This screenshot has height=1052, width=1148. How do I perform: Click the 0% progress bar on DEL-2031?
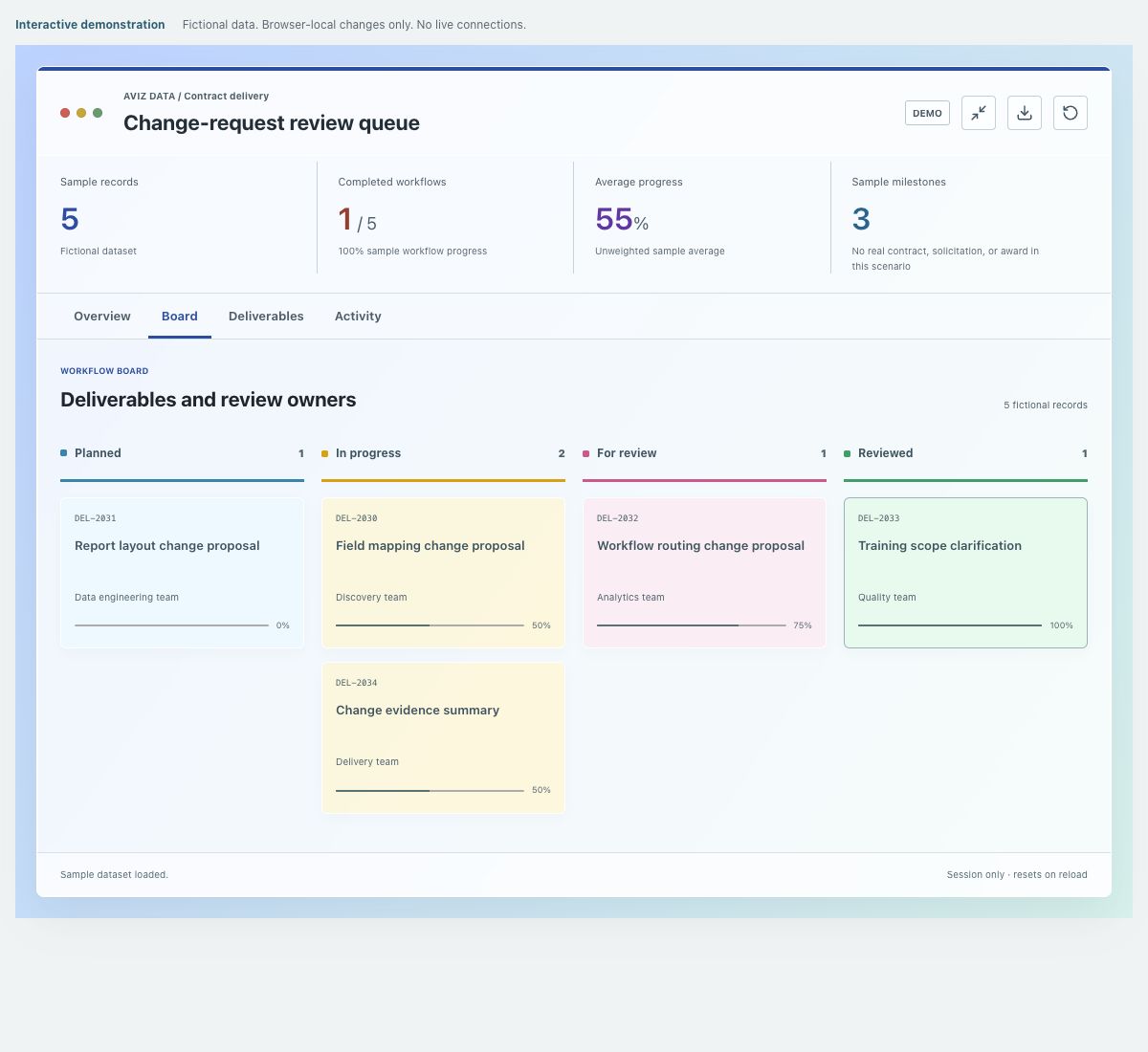click(171, 625)
